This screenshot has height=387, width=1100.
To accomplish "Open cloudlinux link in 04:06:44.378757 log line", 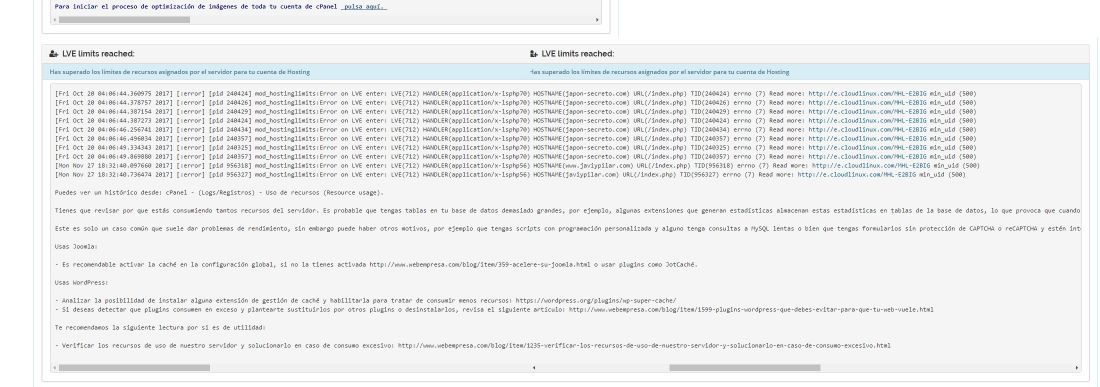I will pos(867,102).
